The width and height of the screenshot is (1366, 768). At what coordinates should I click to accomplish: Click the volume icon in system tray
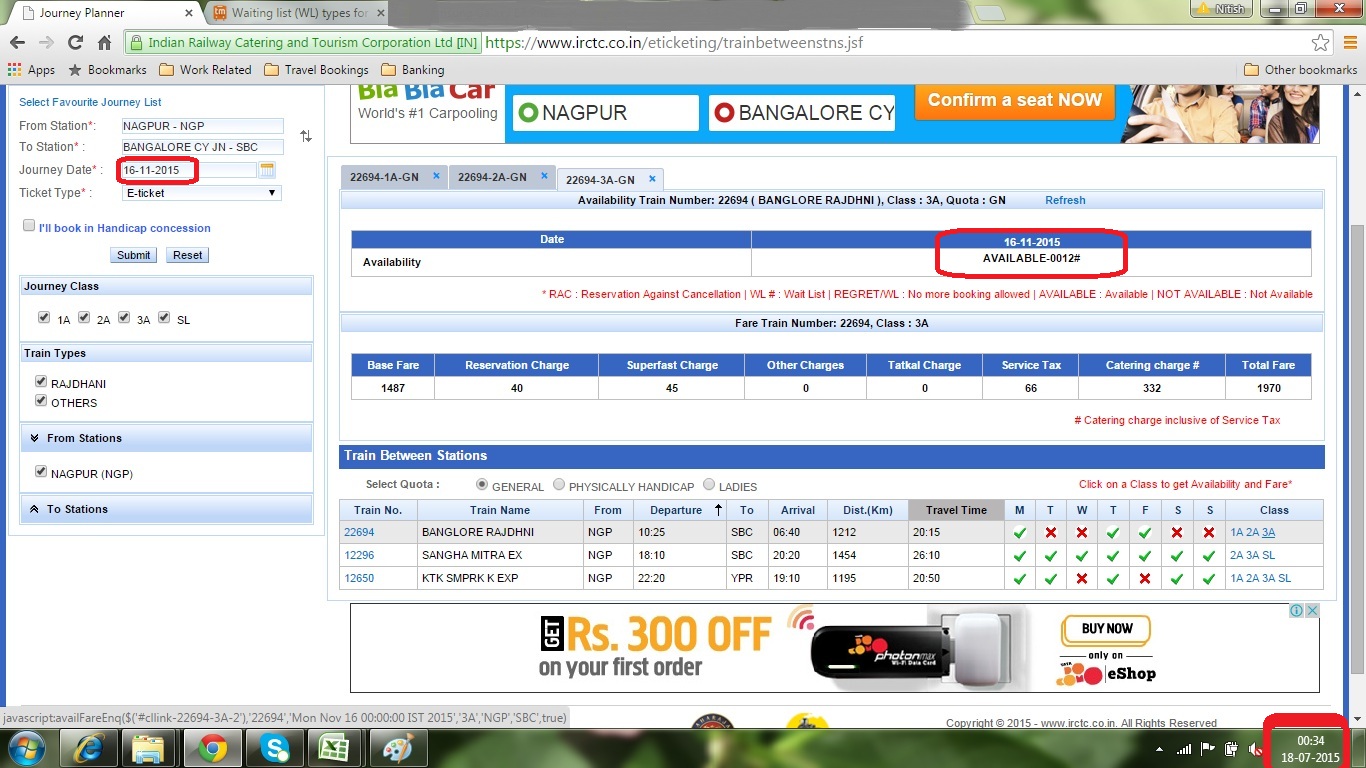pos(1255,749)
